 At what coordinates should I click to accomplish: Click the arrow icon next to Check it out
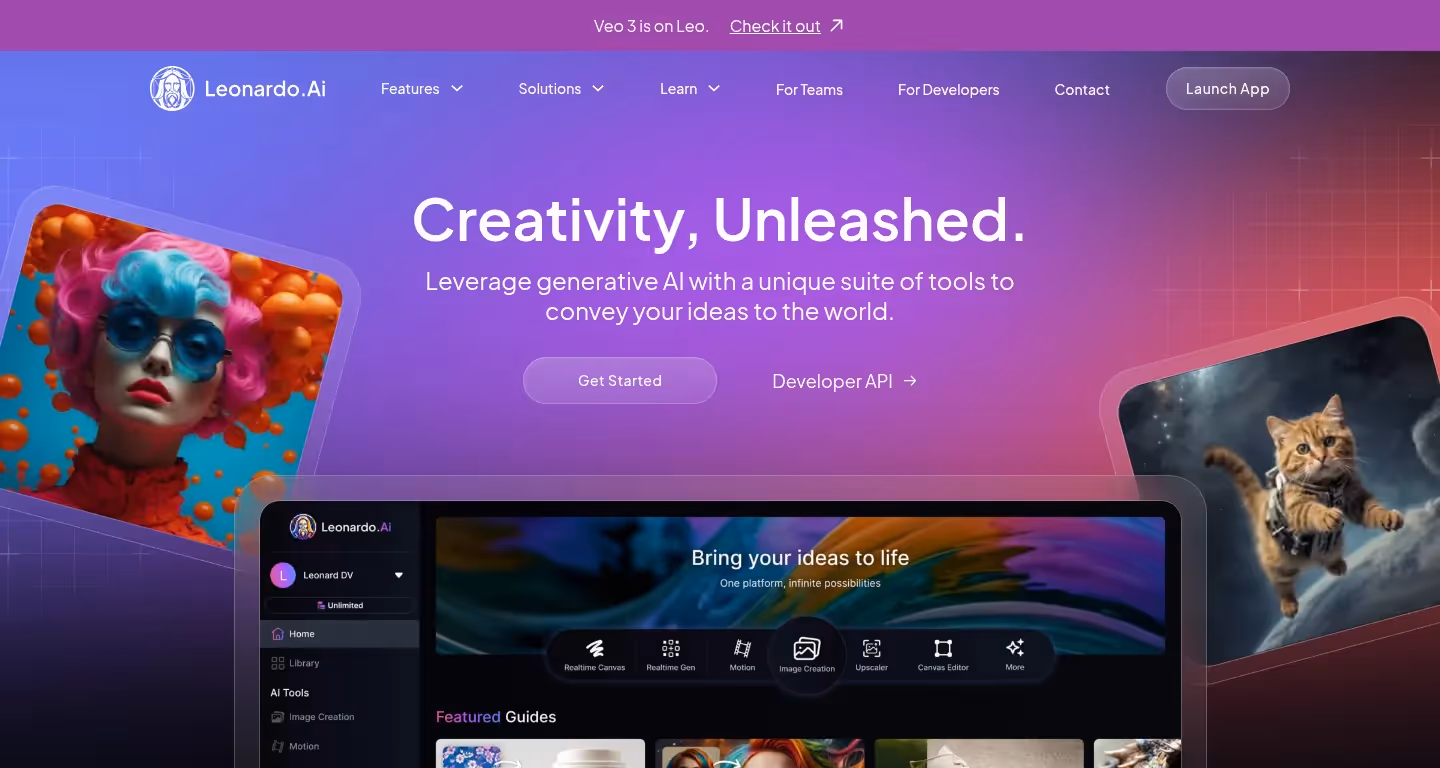(x=837, y=25)
